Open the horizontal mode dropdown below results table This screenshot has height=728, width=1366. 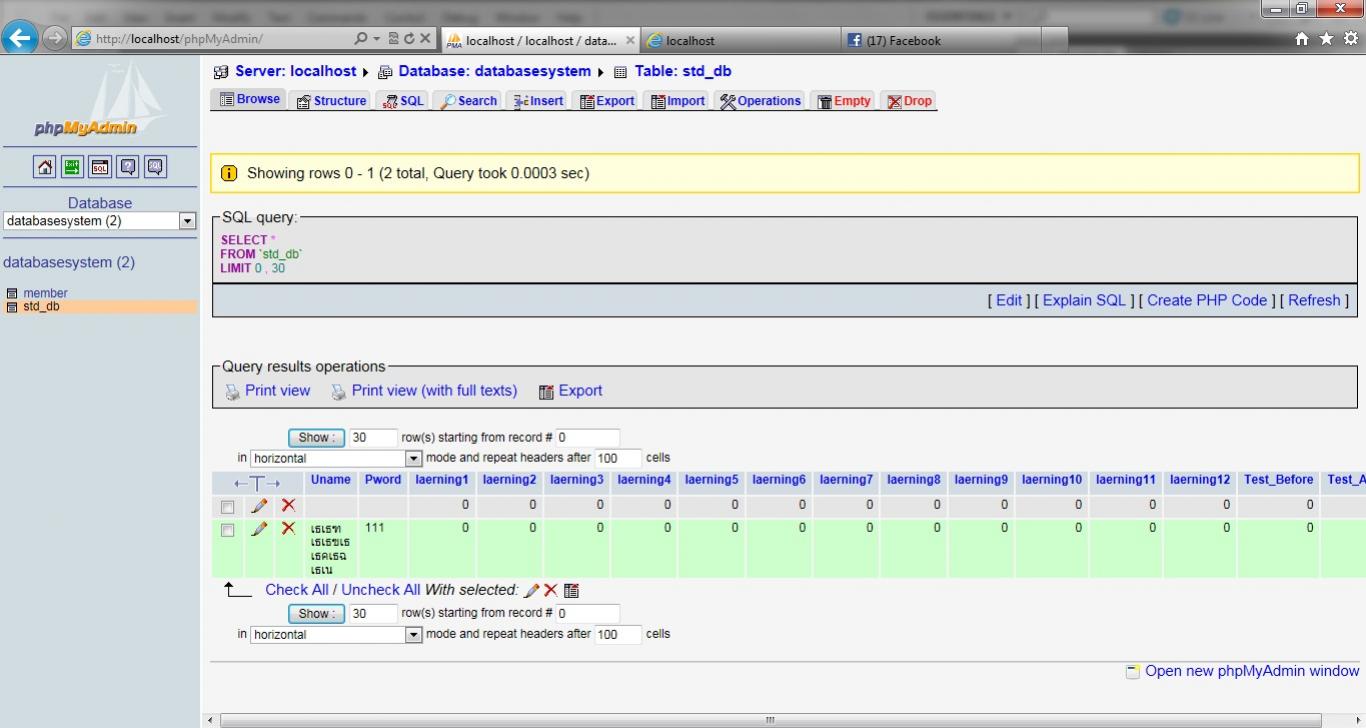(x=336, y=635)
